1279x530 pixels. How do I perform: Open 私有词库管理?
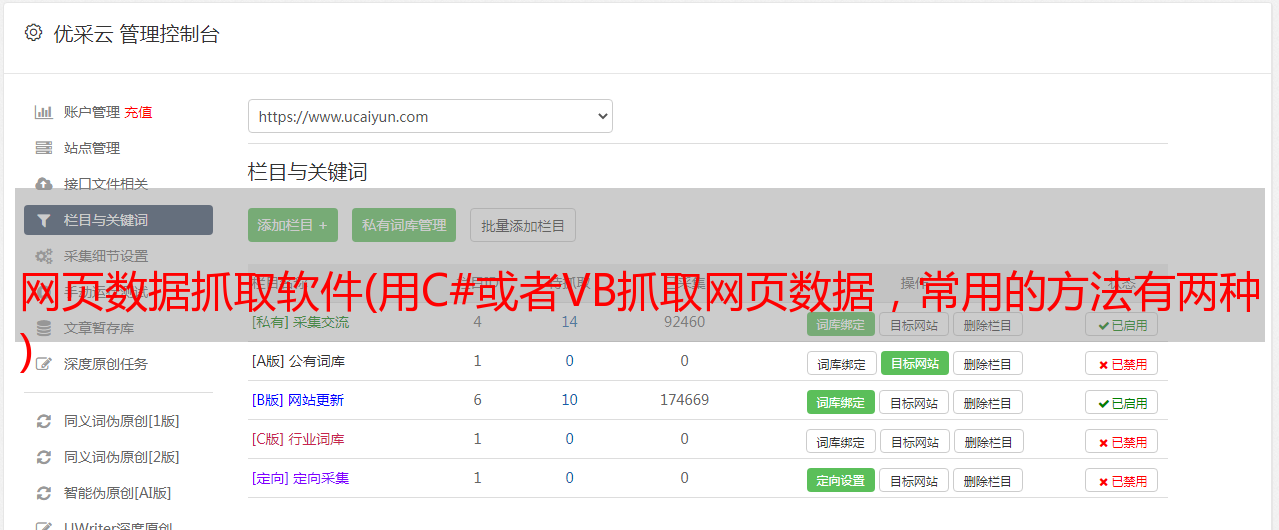[404, 225]
